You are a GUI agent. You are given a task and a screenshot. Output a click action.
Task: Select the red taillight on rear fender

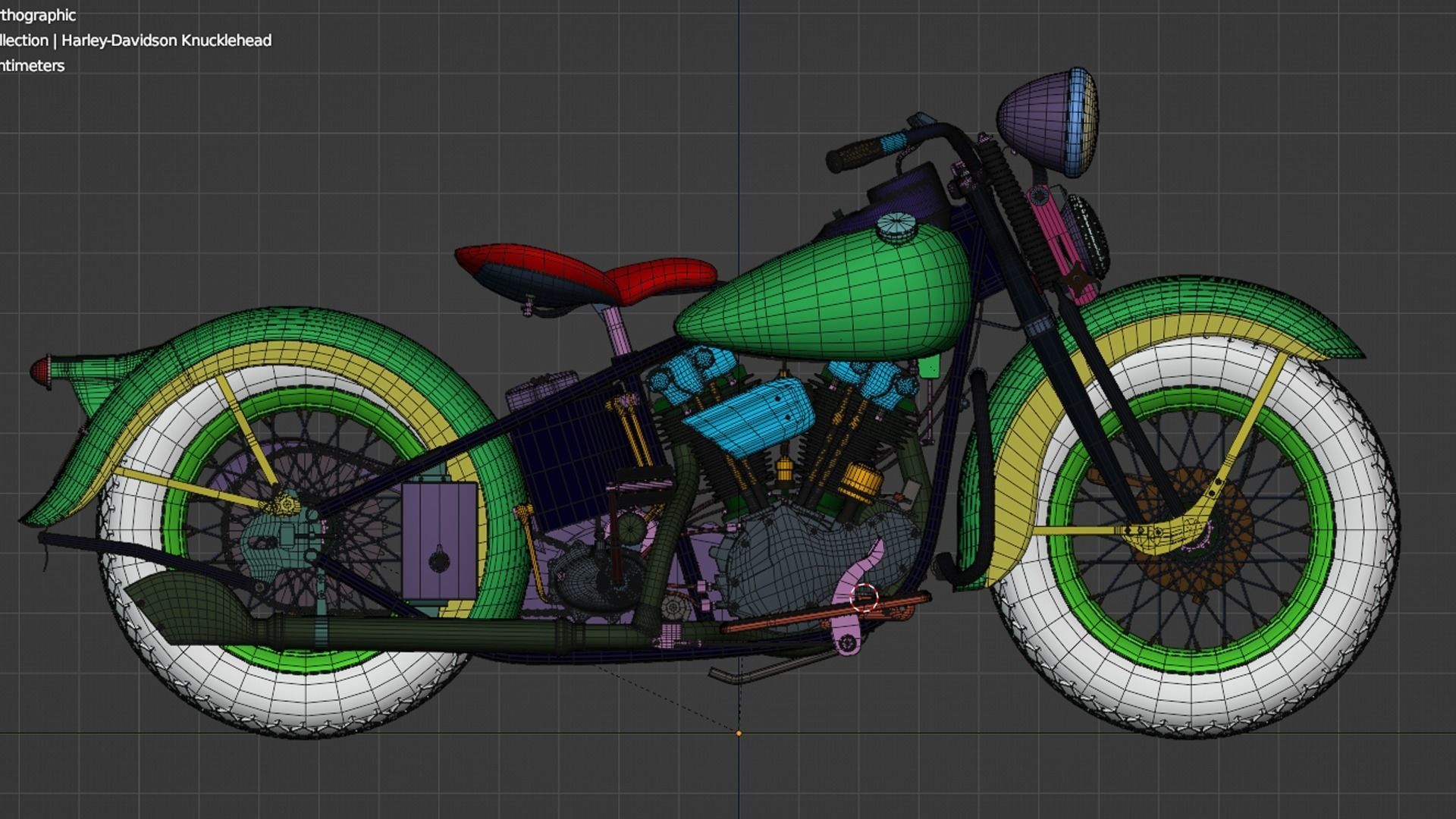[40, 372]
